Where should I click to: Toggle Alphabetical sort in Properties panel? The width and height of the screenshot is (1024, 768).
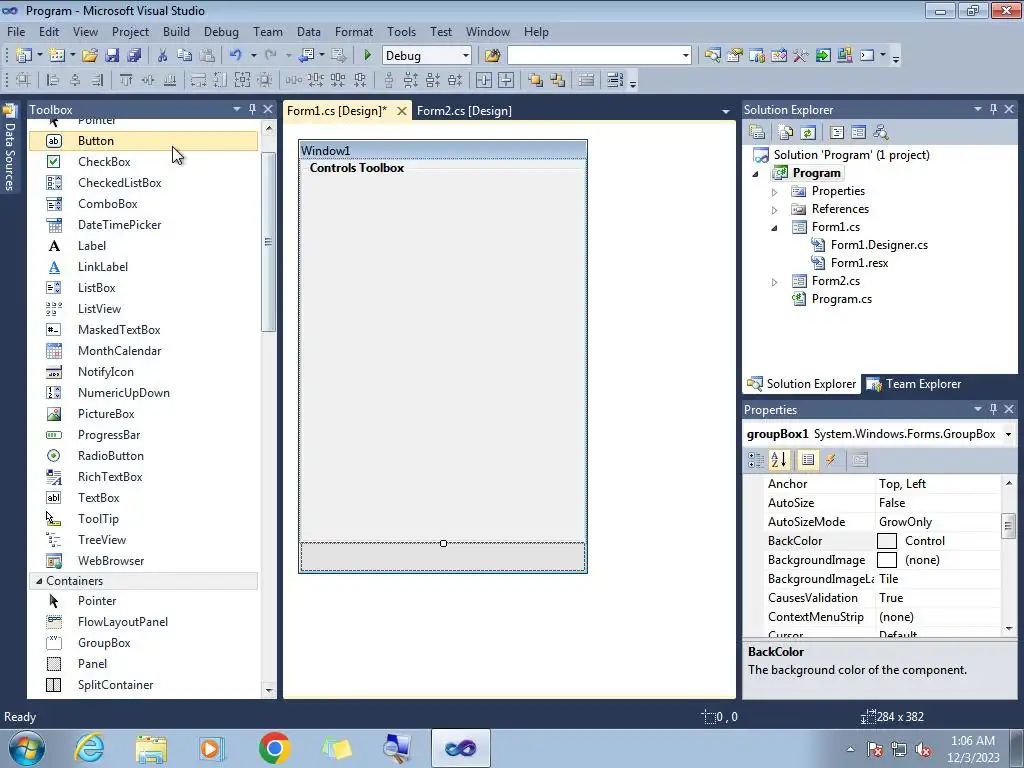pos(778,460)
